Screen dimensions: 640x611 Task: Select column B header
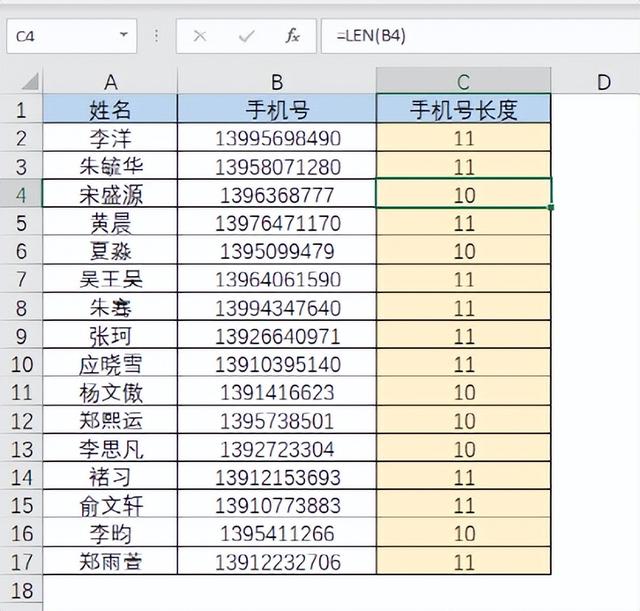pyautogui.click(x=277, y=82)
